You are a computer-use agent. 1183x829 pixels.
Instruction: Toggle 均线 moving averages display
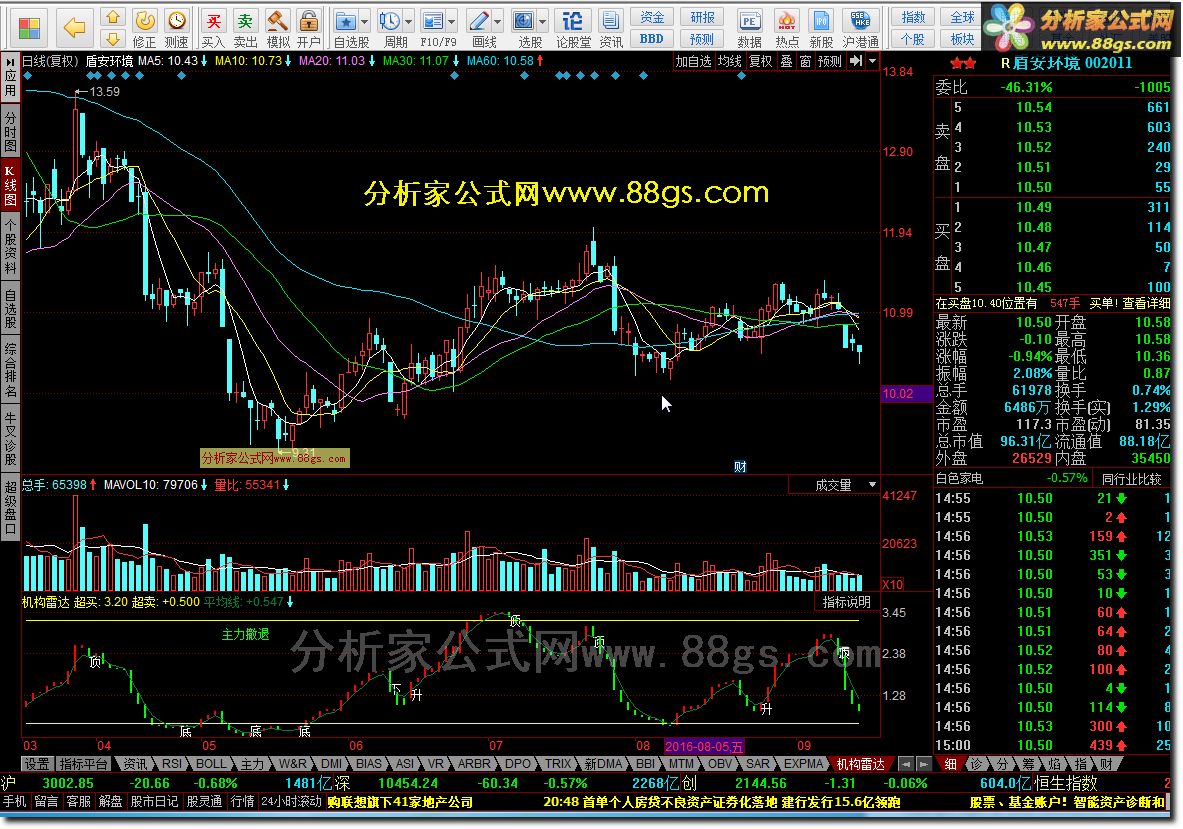(x=730, y=61)
